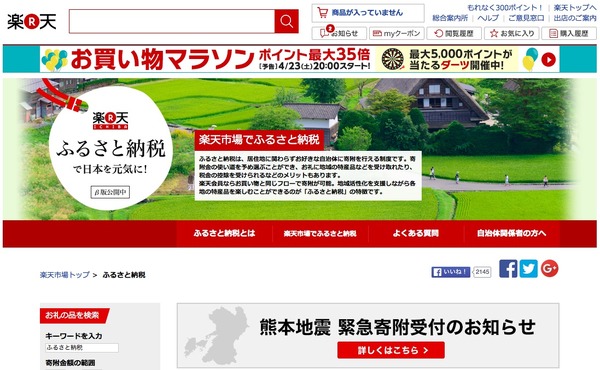Click the Facebook いいね！ button
The image size is (600, 370).
451,272
